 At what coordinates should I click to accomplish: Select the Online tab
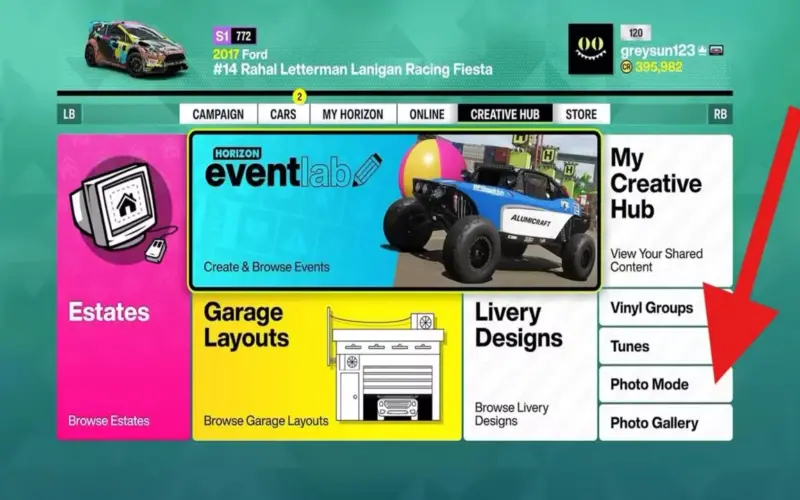click(427, 114)
